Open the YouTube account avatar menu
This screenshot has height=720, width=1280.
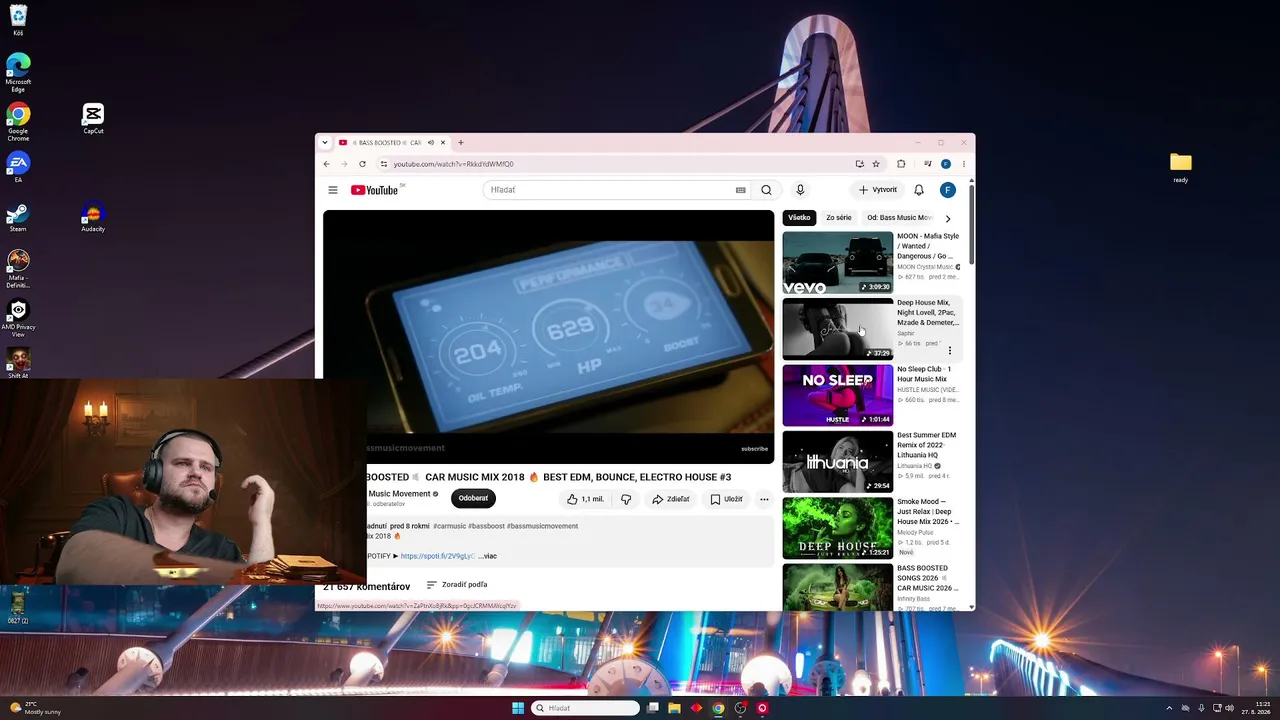[x=948, y=190]
